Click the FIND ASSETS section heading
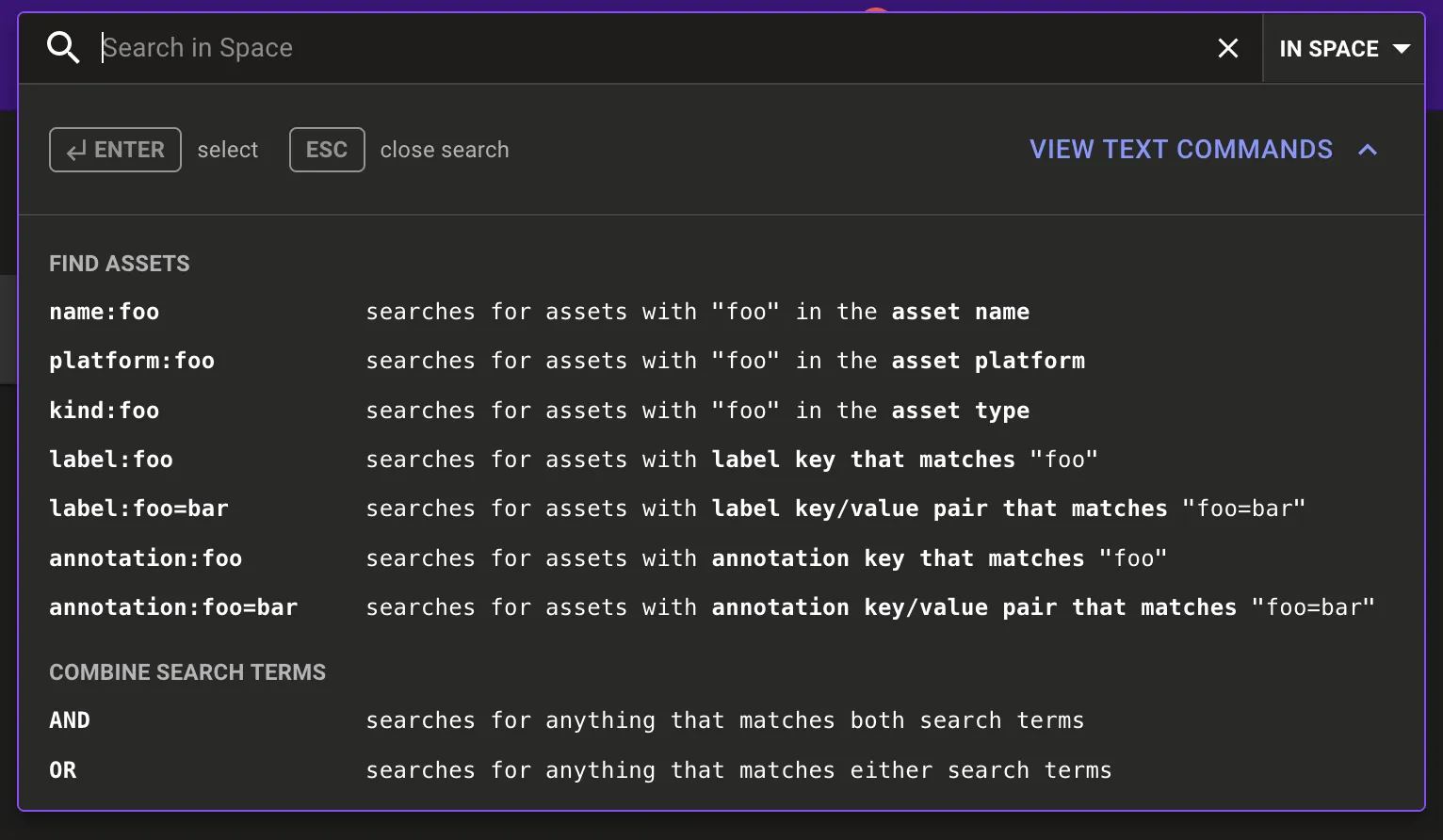 120,264
